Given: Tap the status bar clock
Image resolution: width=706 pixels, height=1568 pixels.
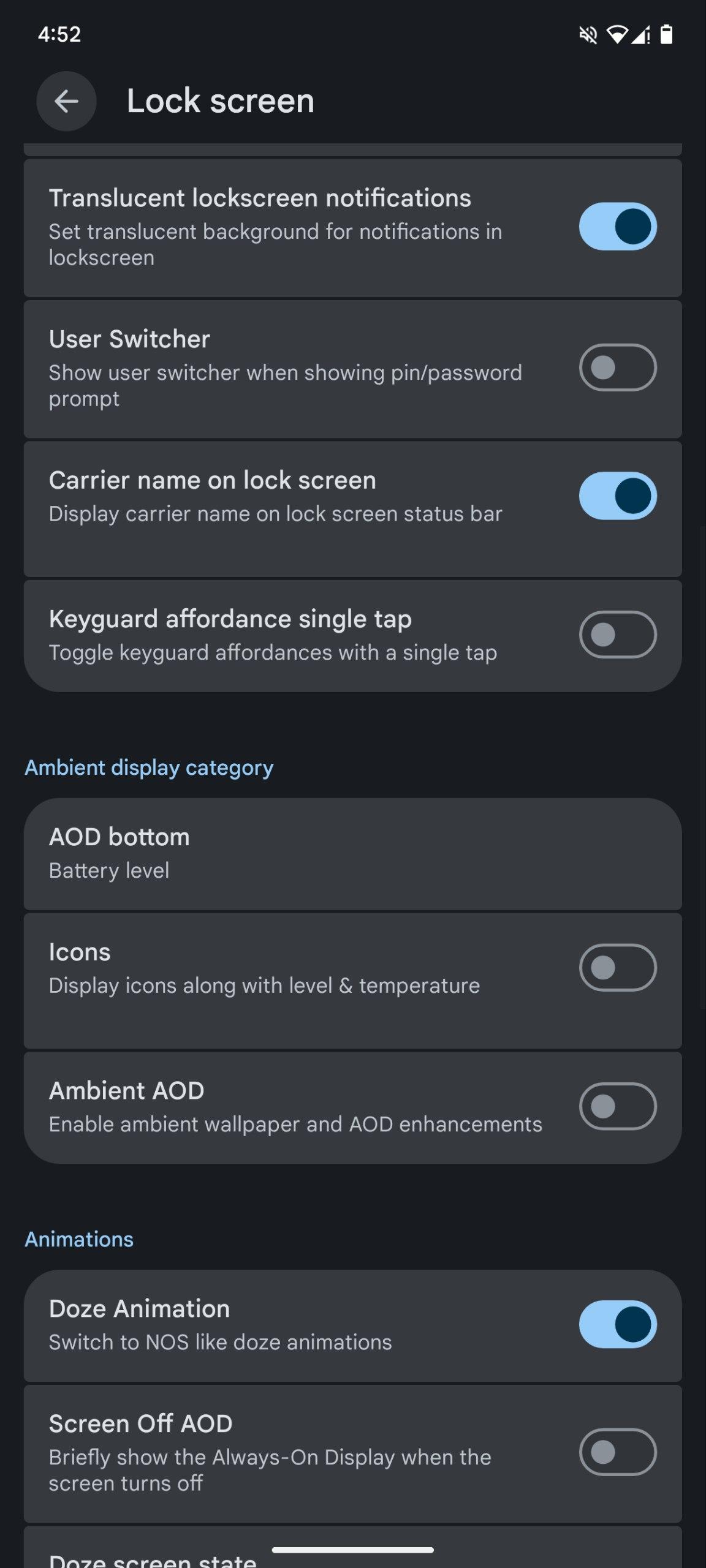Looking at the screenshot, I should pos(59,34).
